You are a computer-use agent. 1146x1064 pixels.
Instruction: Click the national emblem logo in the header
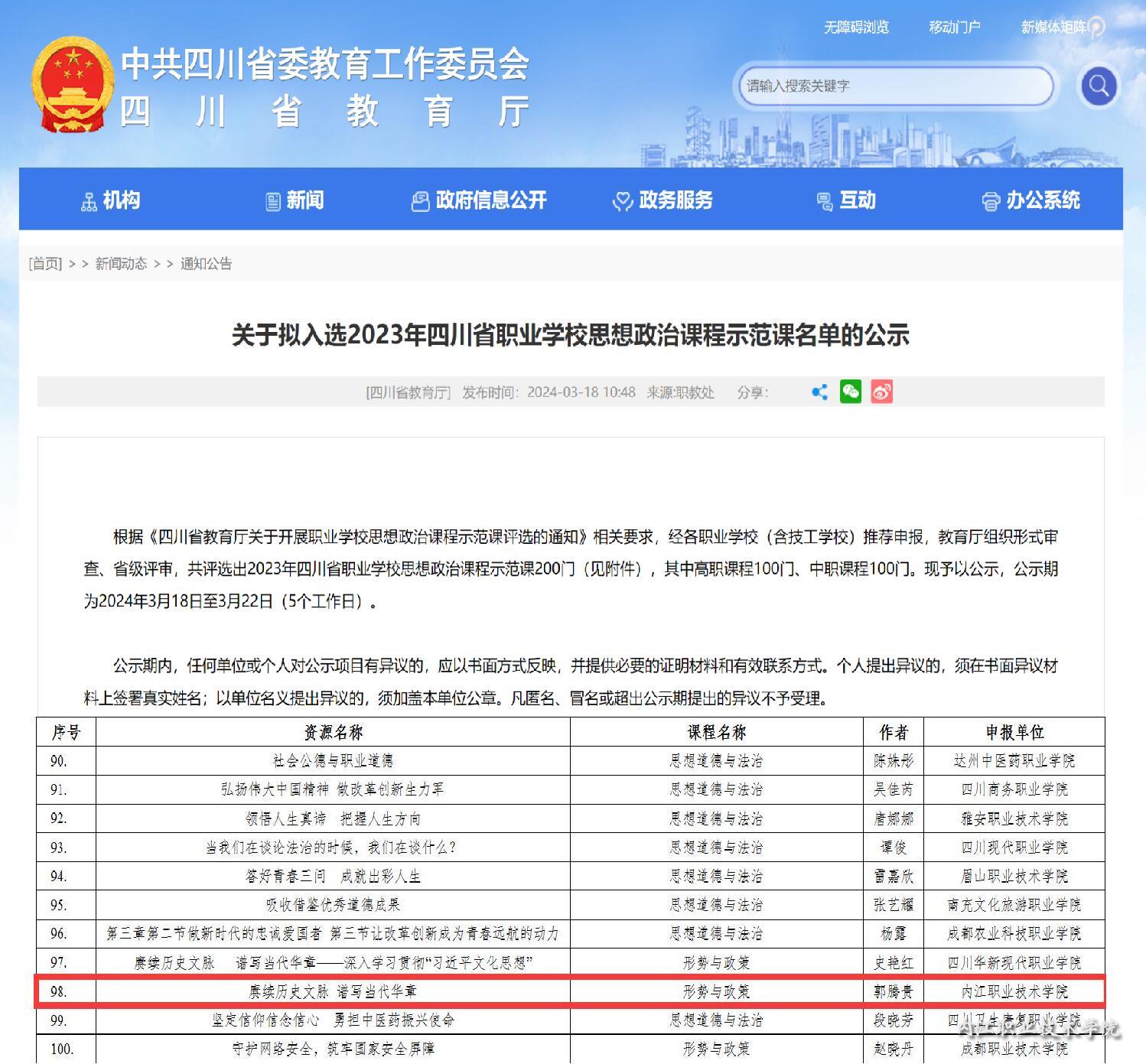(x=72, y=85)
